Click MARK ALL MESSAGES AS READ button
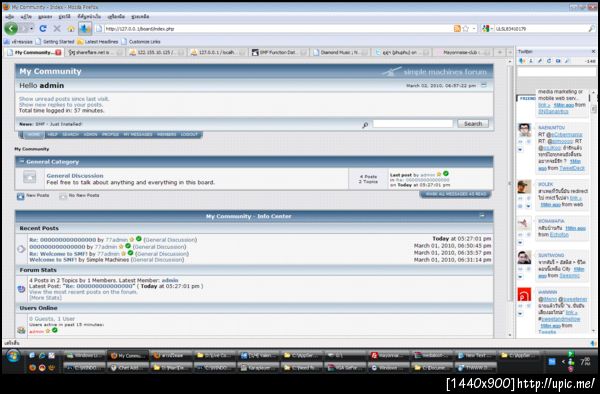The width and height of the screenshot is (600, 394). point(456,194)
